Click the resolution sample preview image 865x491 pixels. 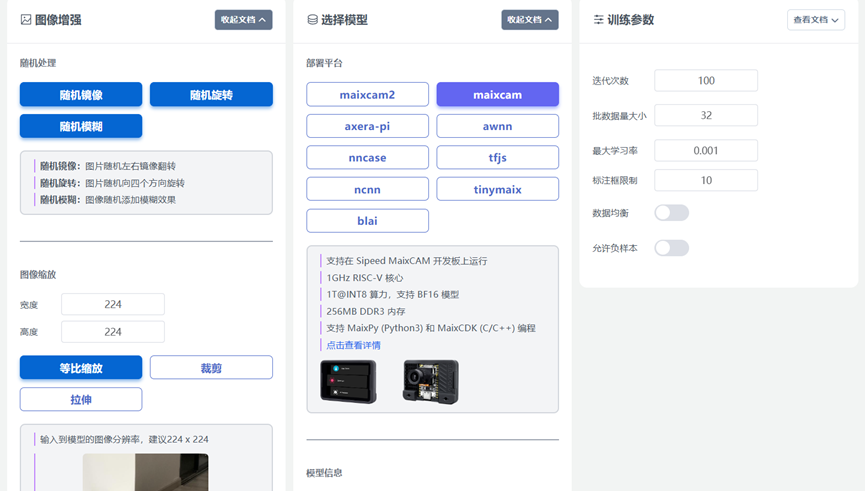[146, 472]
